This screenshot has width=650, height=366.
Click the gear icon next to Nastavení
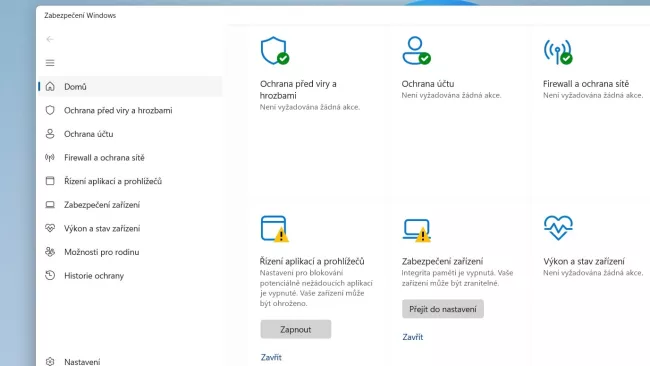pyautogui.click(x=50, y=361)
